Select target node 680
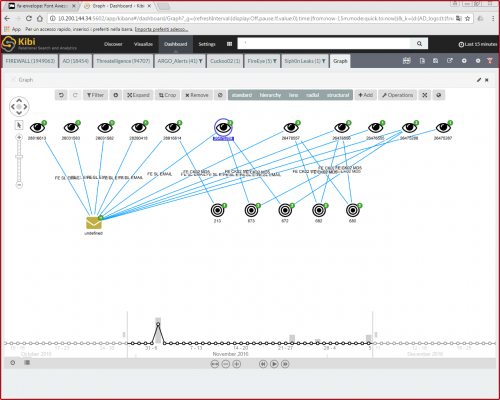The height and width of the screenshot is (400, 500). point(353,210)
